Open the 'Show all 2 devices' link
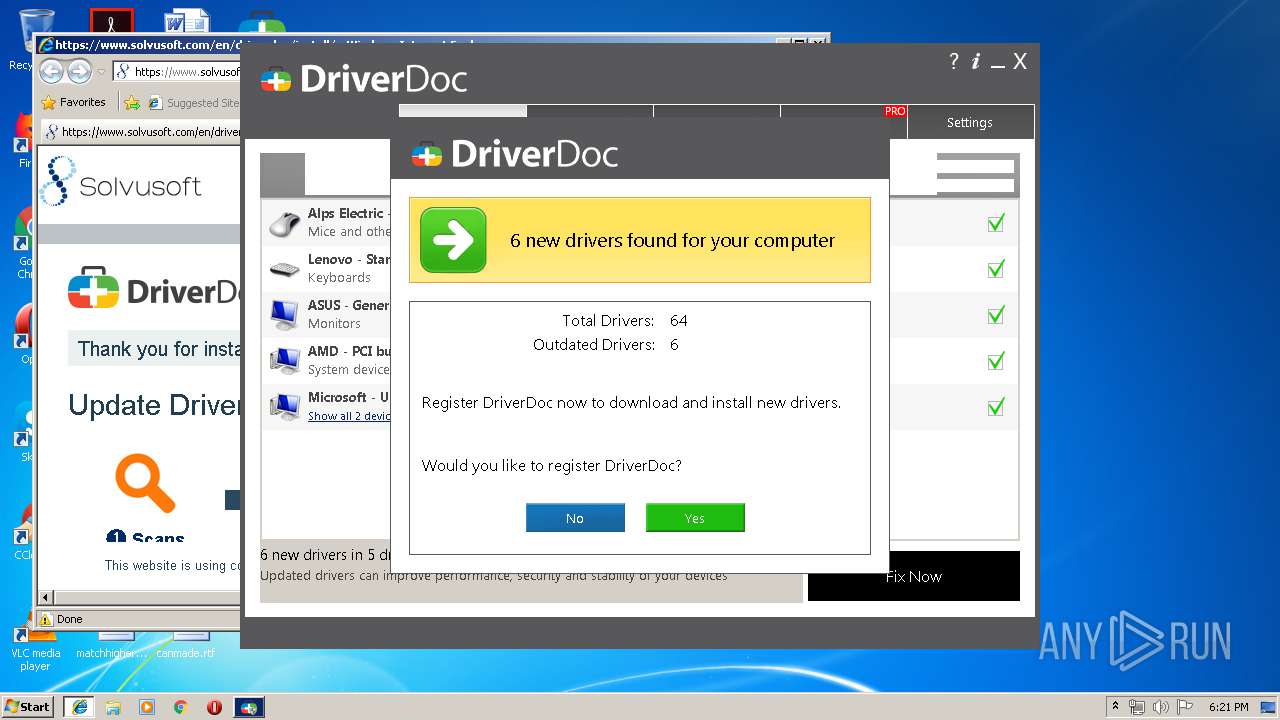 point(349,416)
